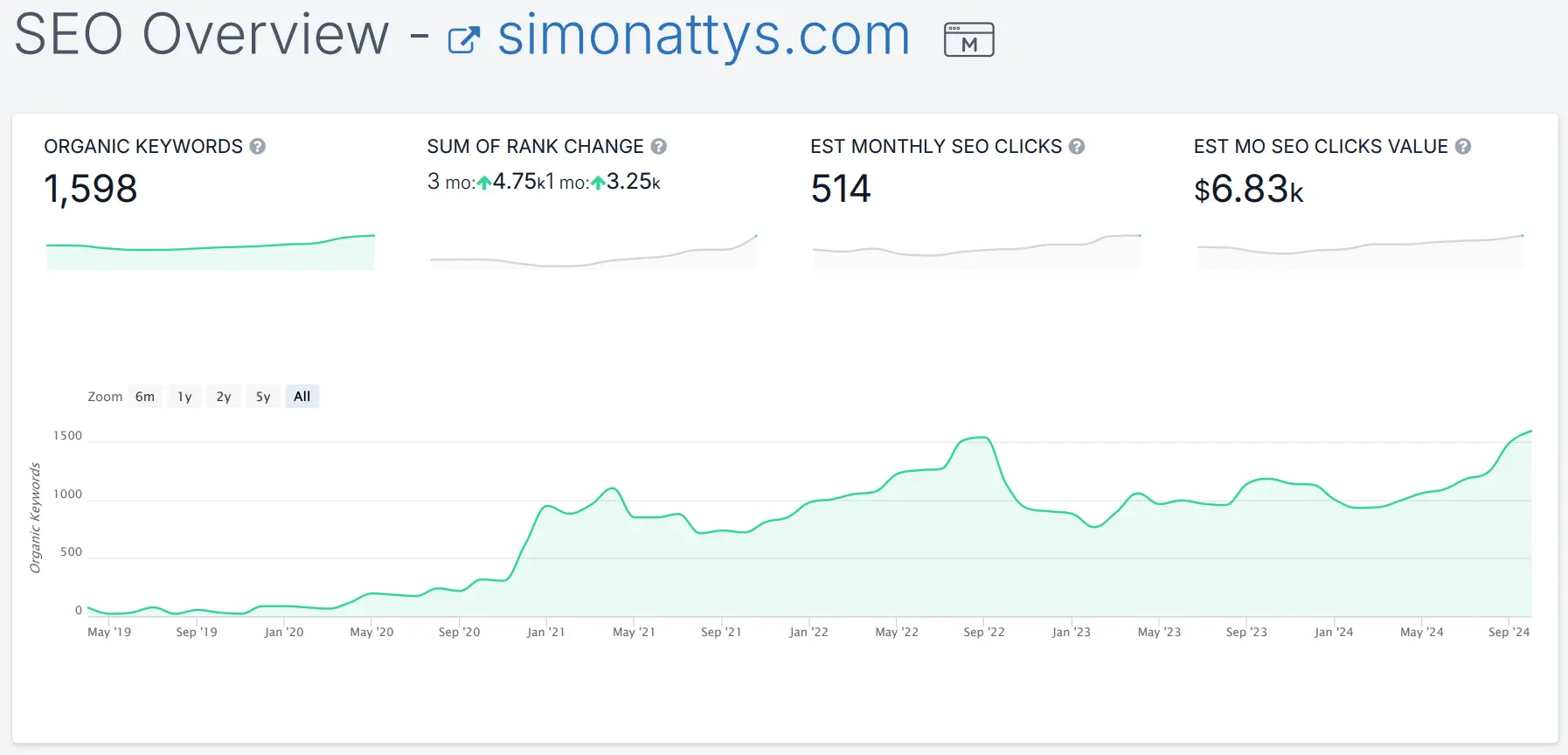This screenshot has width=1568, height=755.
Task: Open help icon next to Sum of Rank Change
Action: tap(659, 147)
